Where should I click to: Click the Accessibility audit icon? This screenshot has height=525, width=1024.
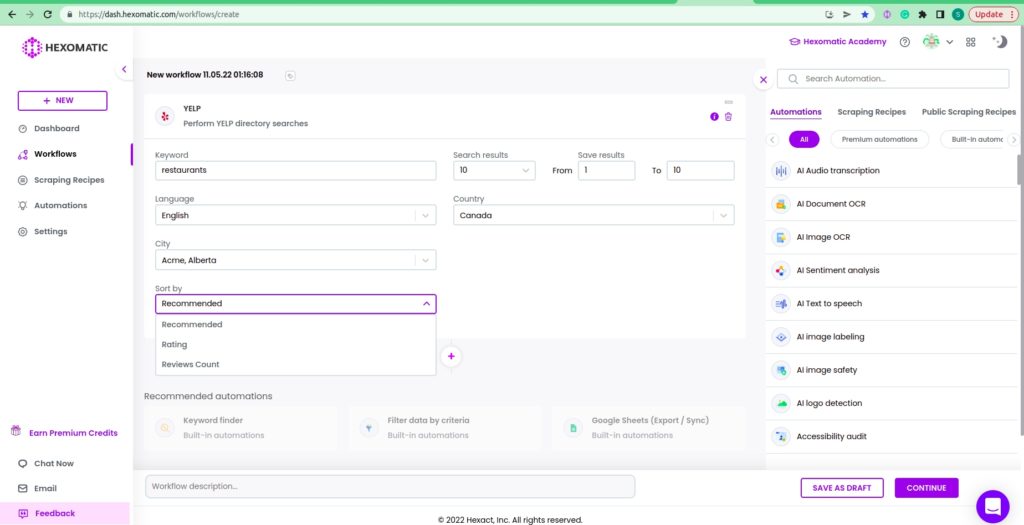pos(780,436)
